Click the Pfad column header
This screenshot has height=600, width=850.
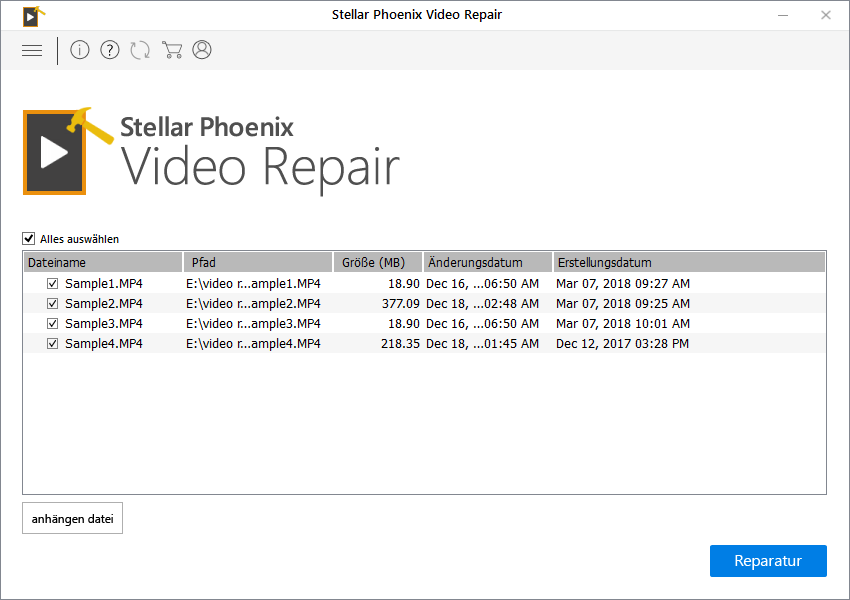point(258,262)
